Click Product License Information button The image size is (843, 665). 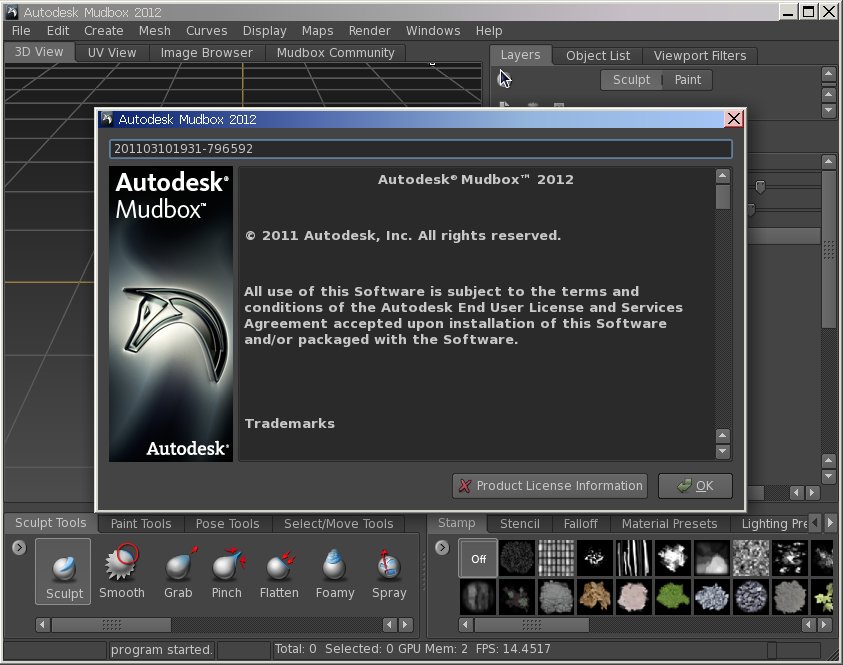[x=549, y=485]
